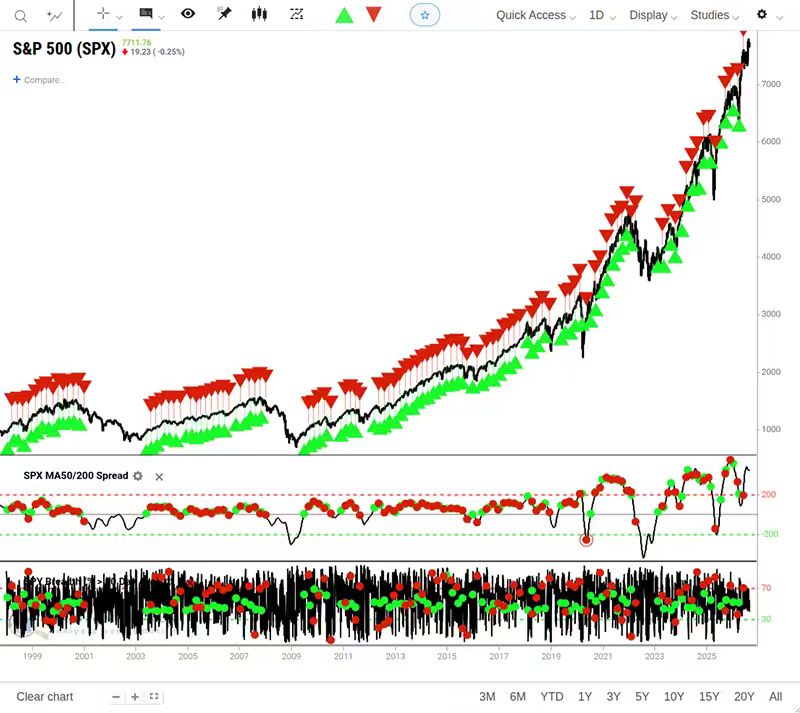Click the fit-to-screen expand icon
Screen dimensions: 800x713
click(154, 696)
